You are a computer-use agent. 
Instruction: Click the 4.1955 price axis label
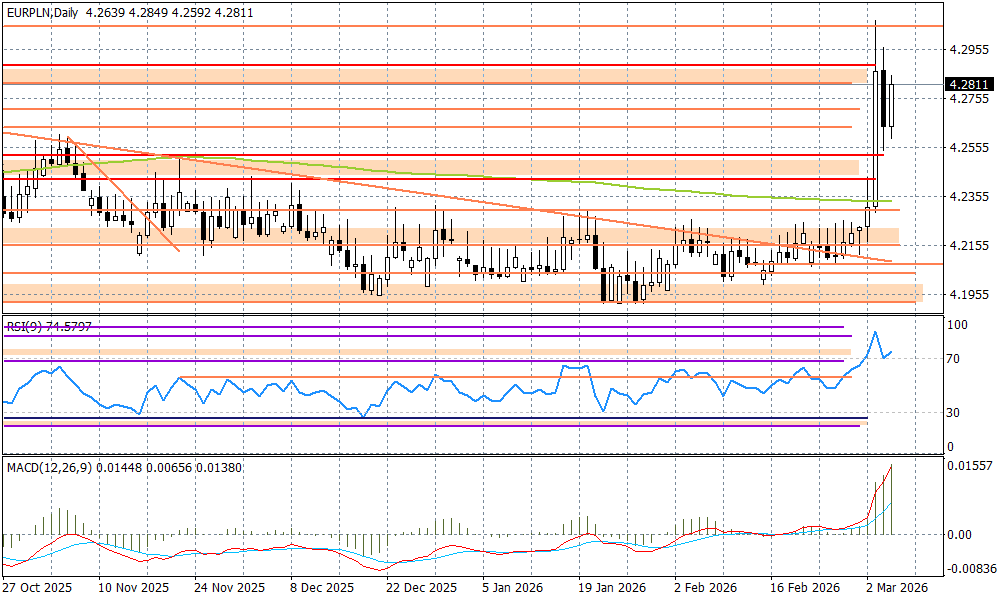tap(969, 295)
